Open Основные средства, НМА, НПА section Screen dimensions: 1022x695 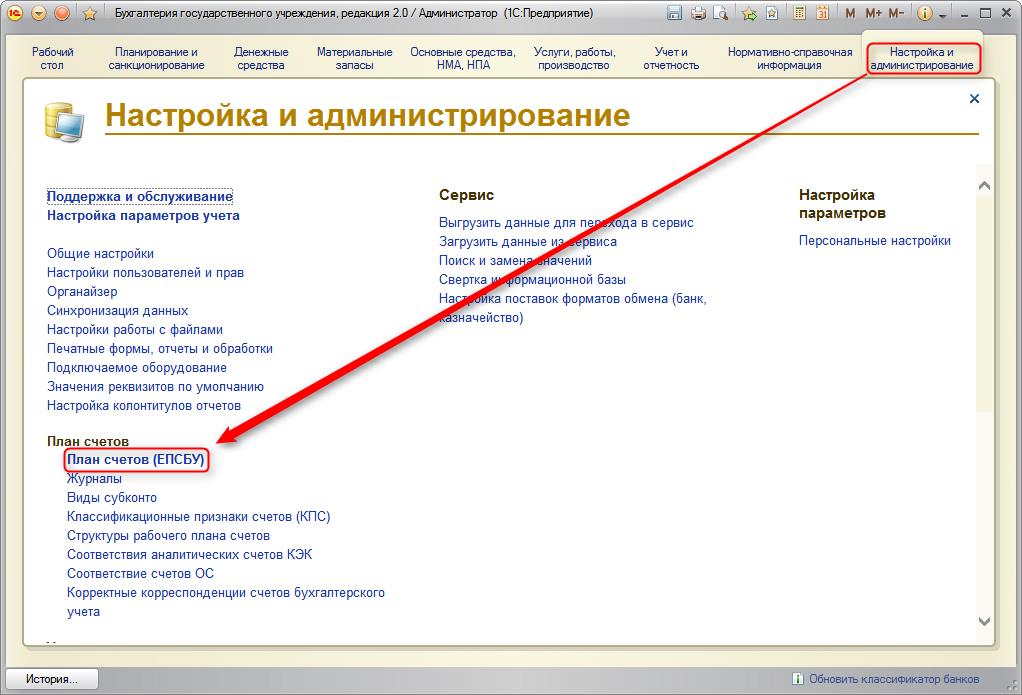point(463,59)
